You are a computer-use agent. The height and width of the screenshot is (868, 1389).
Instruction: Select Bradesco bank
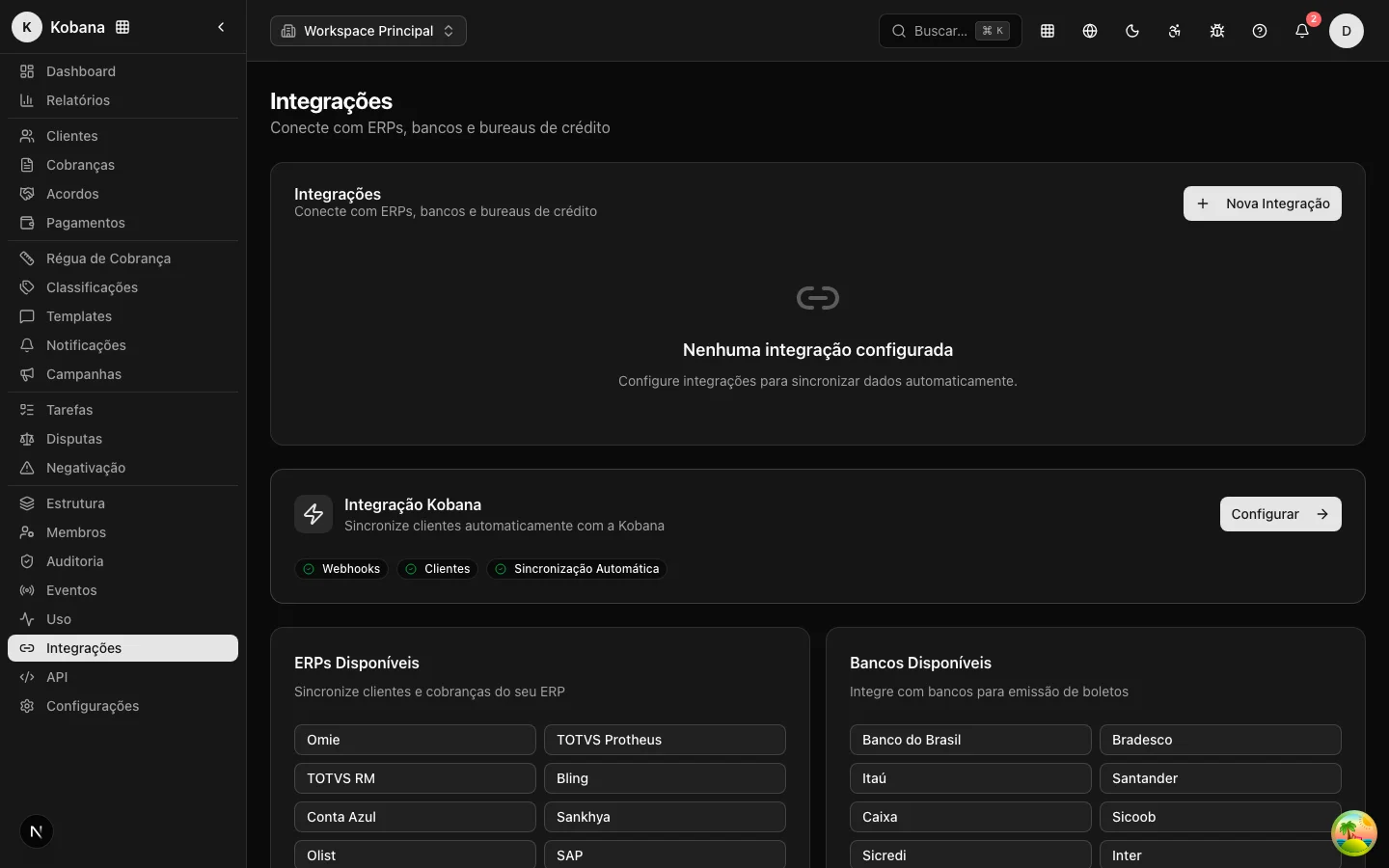(1220, 740)
